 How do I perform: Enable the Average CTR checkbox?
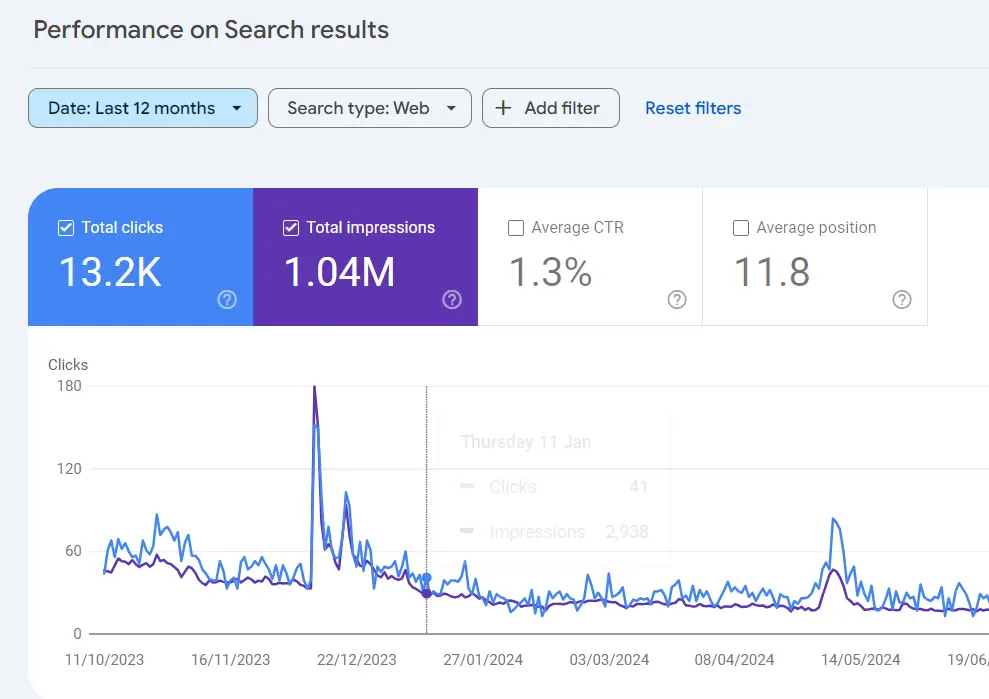point(516,228)
